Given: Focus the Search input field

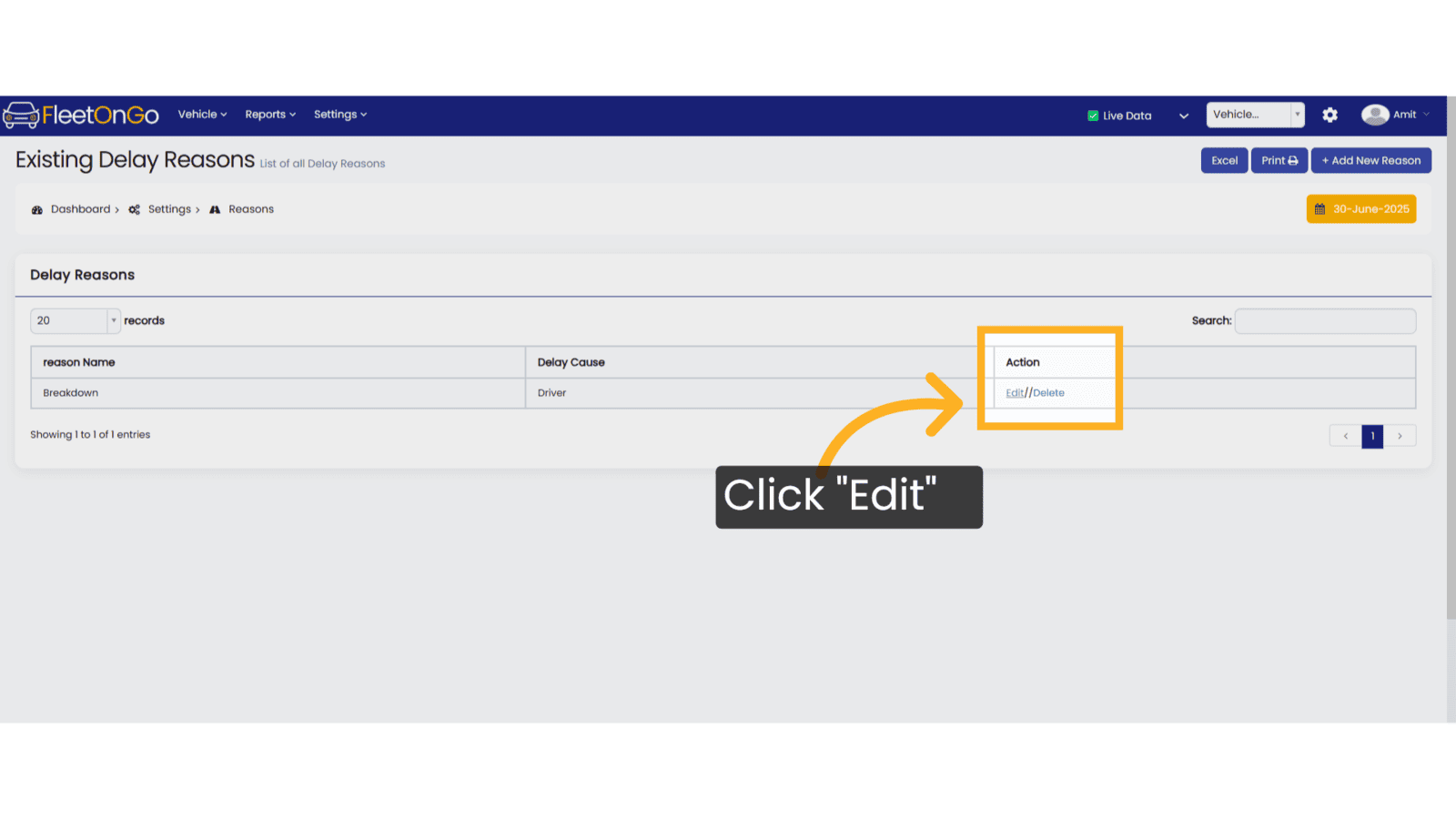Looking at the screenshot, I should [1325, 321].
